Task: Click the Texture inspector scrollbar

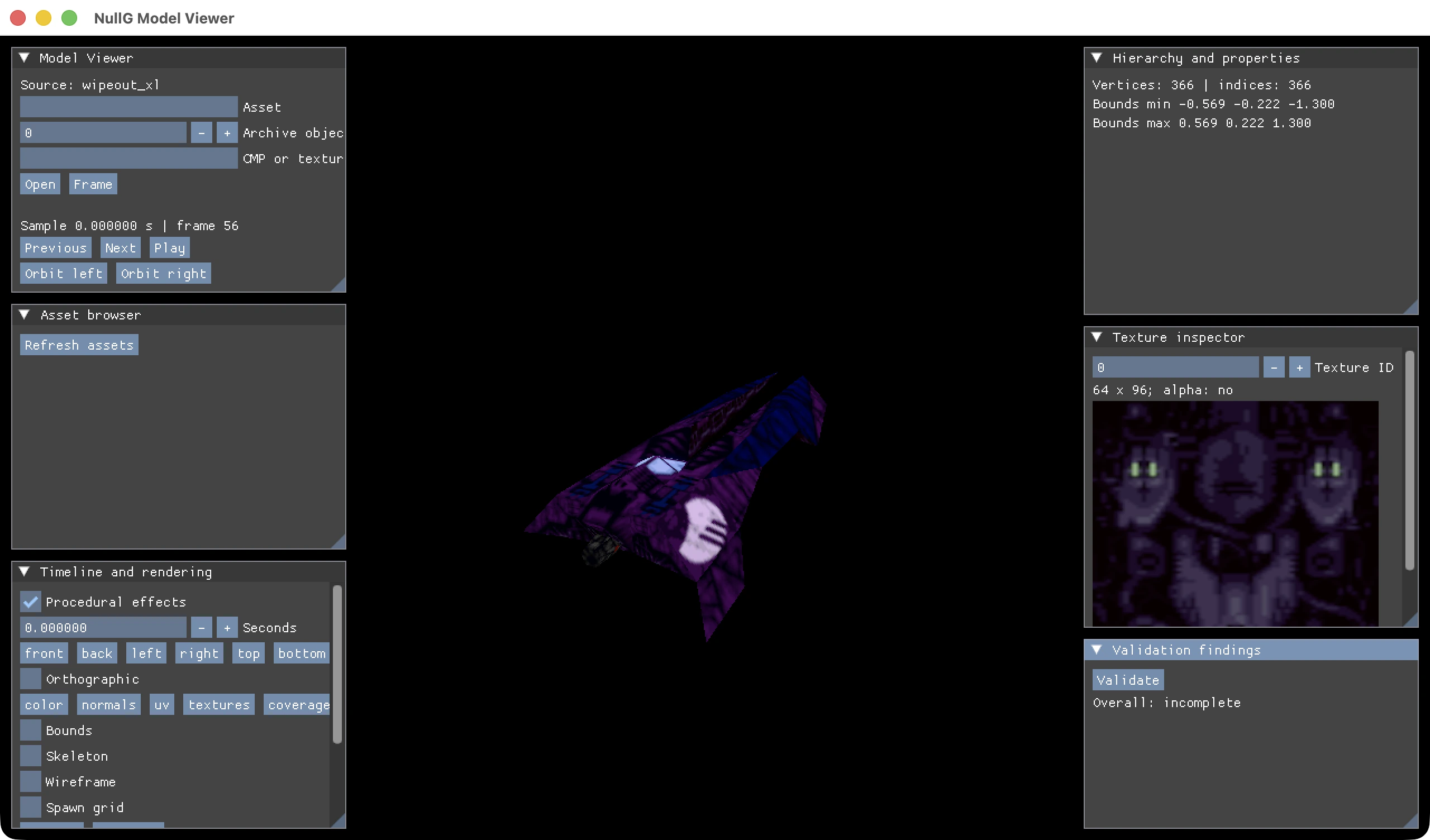Action: click(1409, 460)
